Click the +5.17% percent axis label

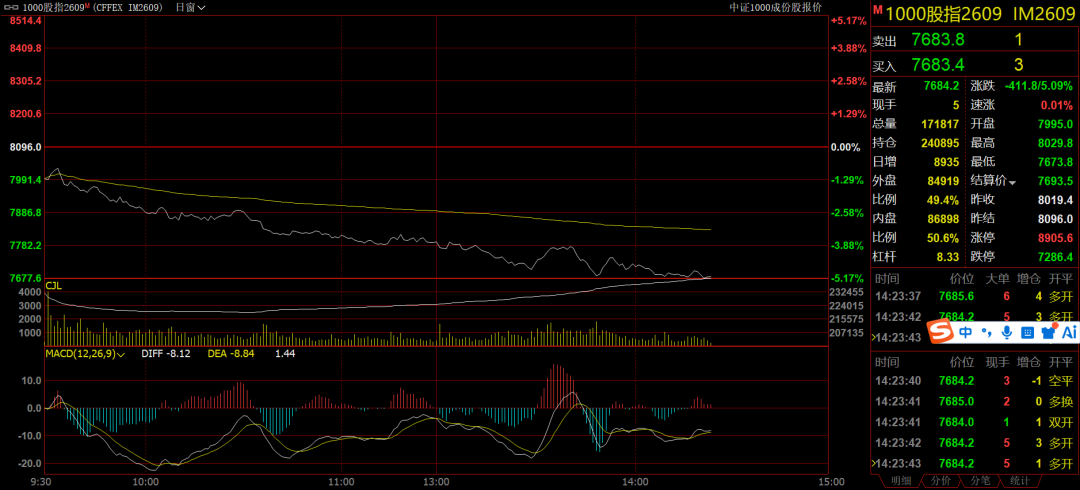click(848, 21)
